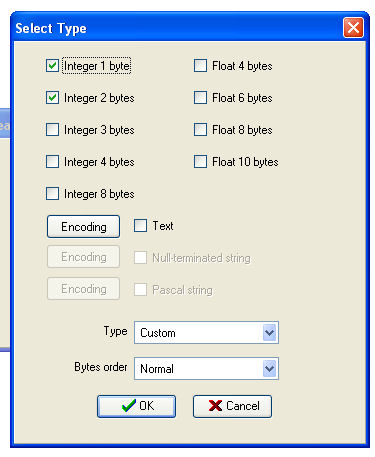Image resolution: width=375 pixels, height=457 pixels.
Task: Tick the Float 6 bytes checkbox
Action: (x=200, y=98)
